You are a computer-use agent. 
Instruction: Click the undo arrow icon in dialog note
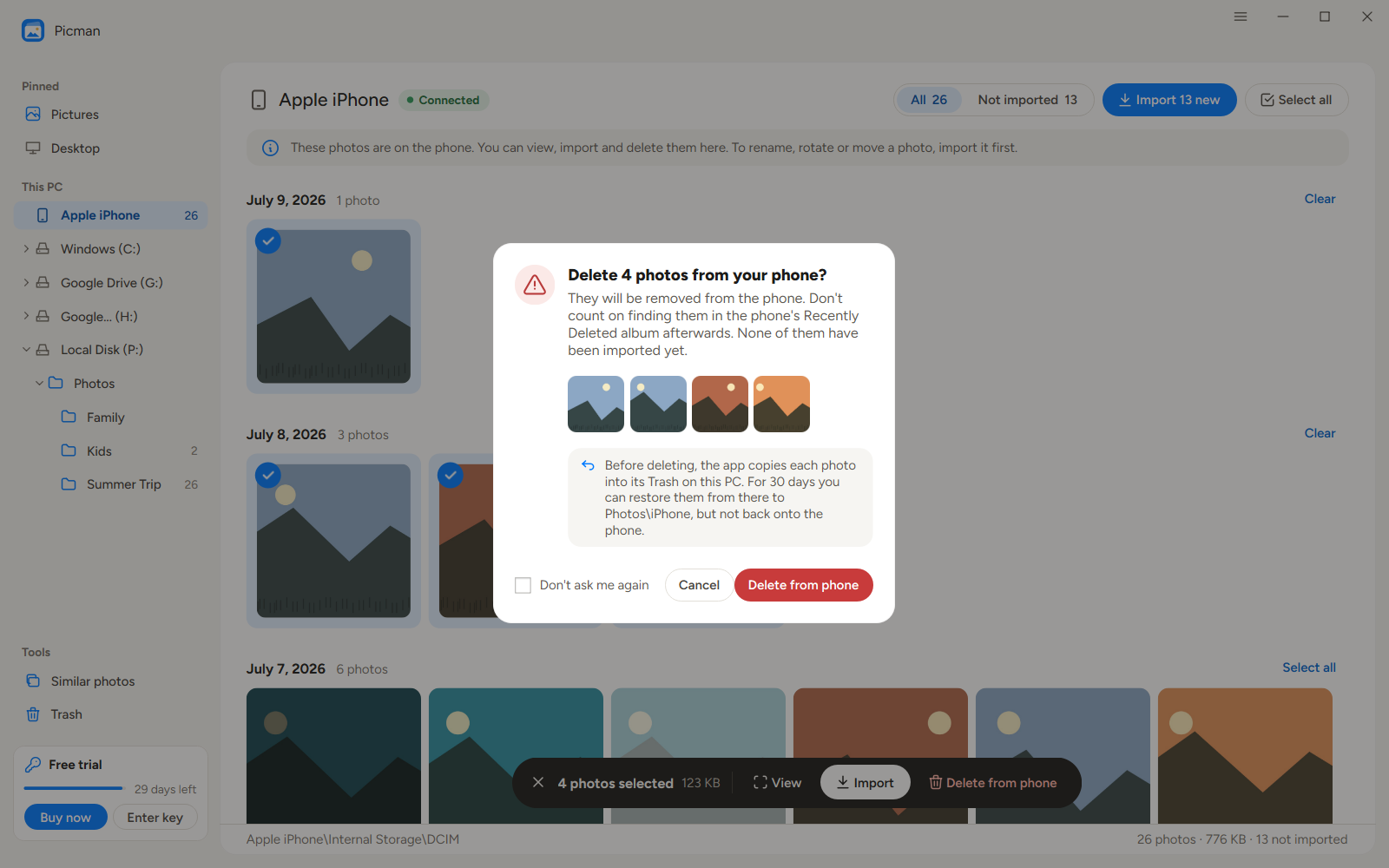[588, 465]
